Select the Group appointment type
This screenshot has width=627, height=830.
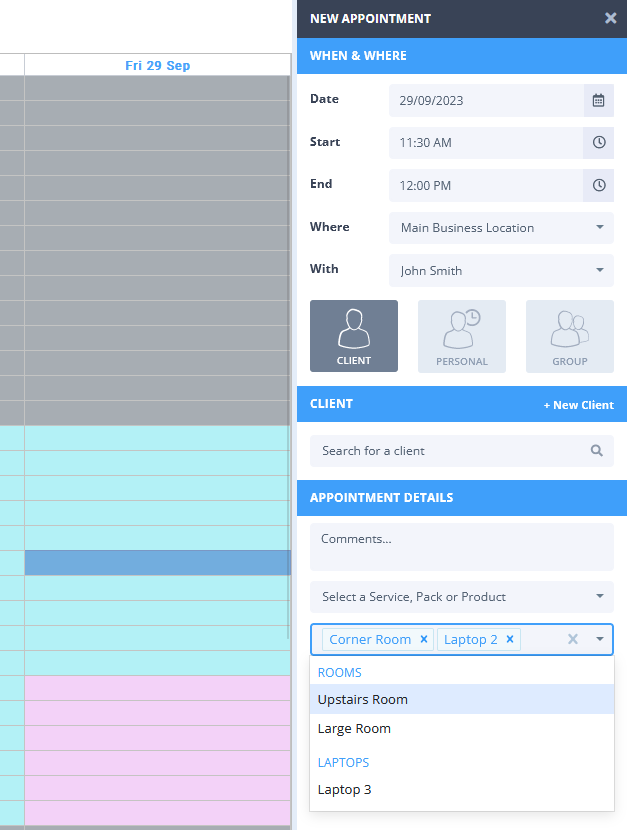click(570, 337)
